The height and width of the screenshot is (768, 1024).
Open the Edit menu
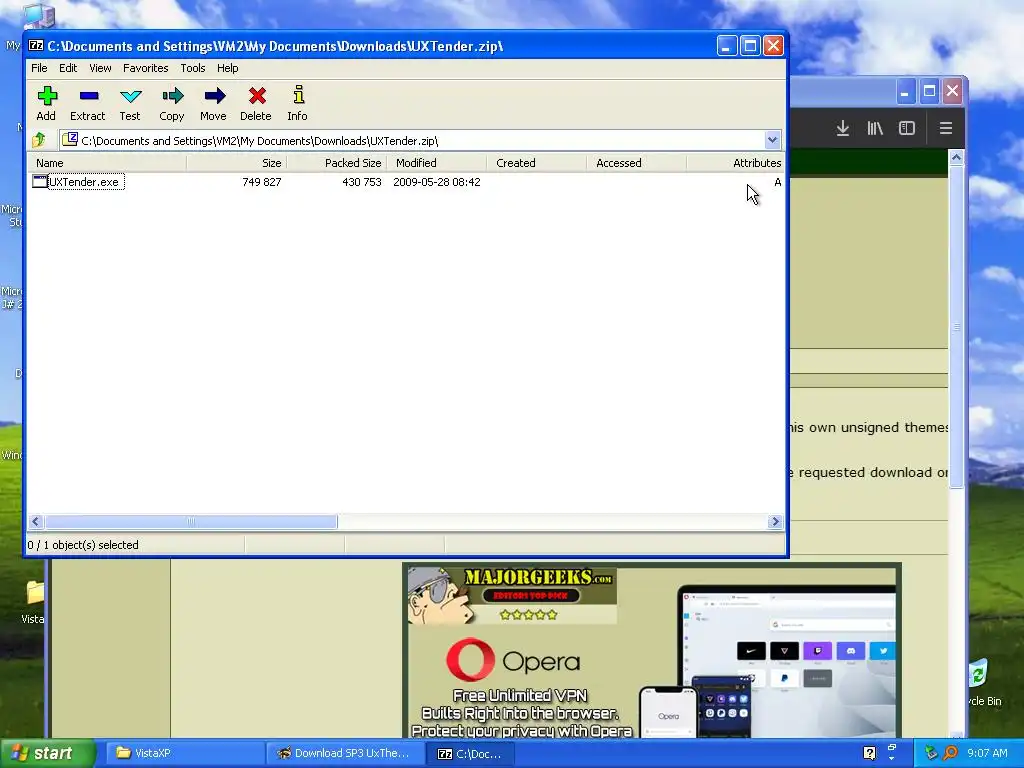coord(68,68)
